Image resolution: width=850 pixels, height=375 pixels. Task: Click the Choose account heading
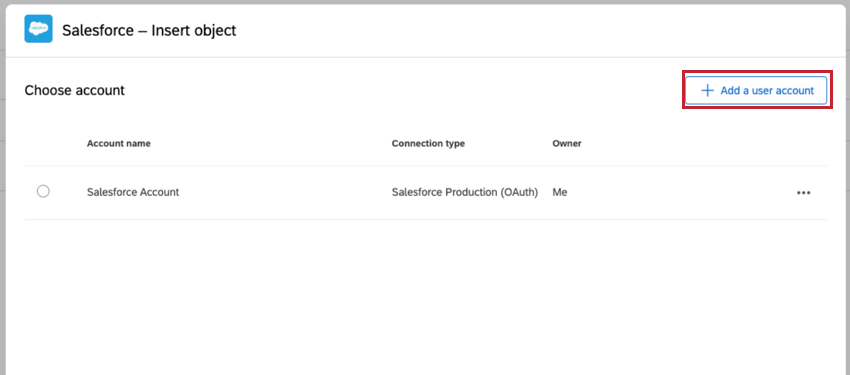[x=75, y=90]
